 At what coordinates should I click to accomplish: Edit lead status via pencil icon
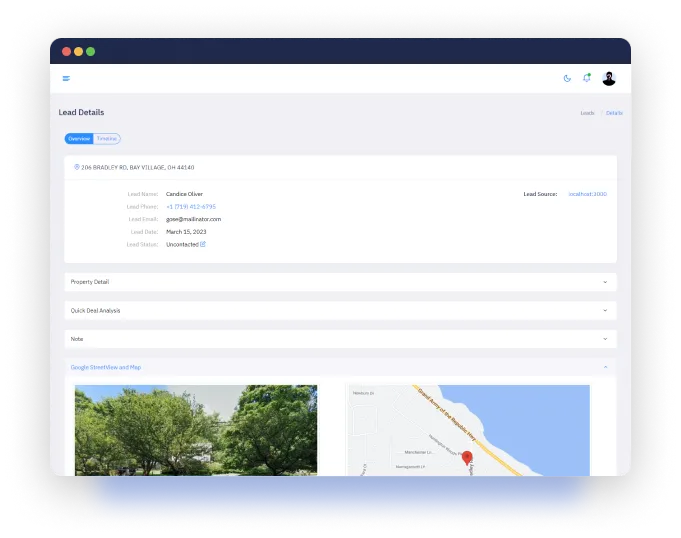click(x=203, y=244)
